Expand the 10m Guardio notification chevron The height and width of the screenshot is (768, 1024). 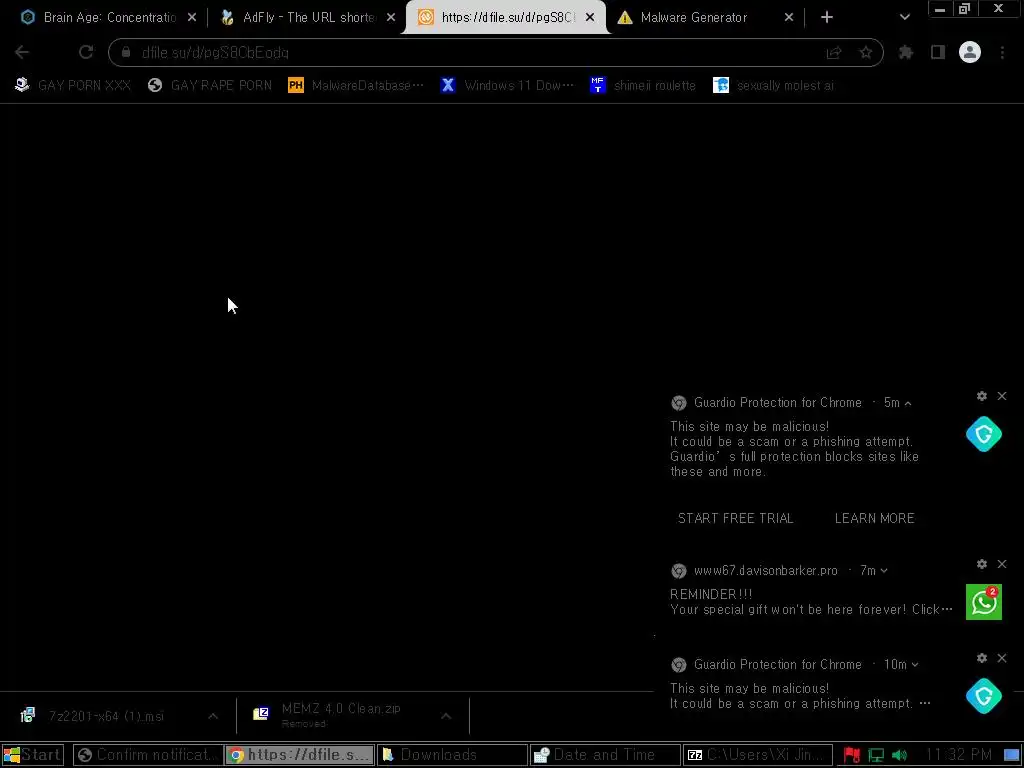click(915, 665)
